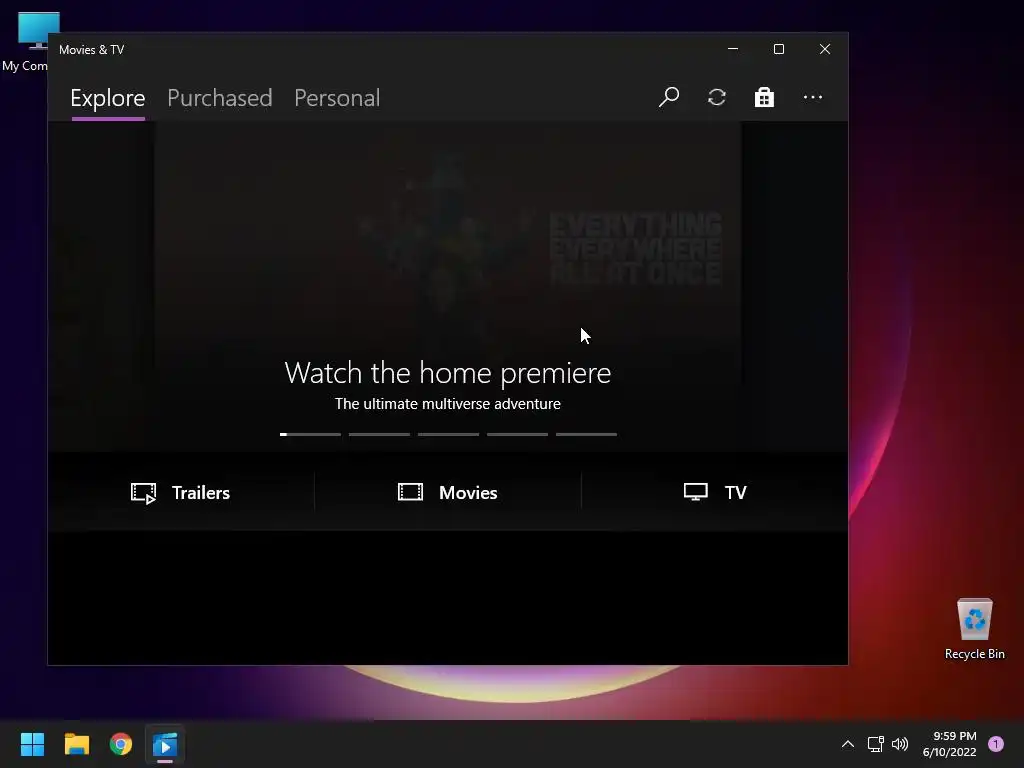Screen dimensions: 1024x768
Task: Close the Movies & TV window
Action: 825,49
